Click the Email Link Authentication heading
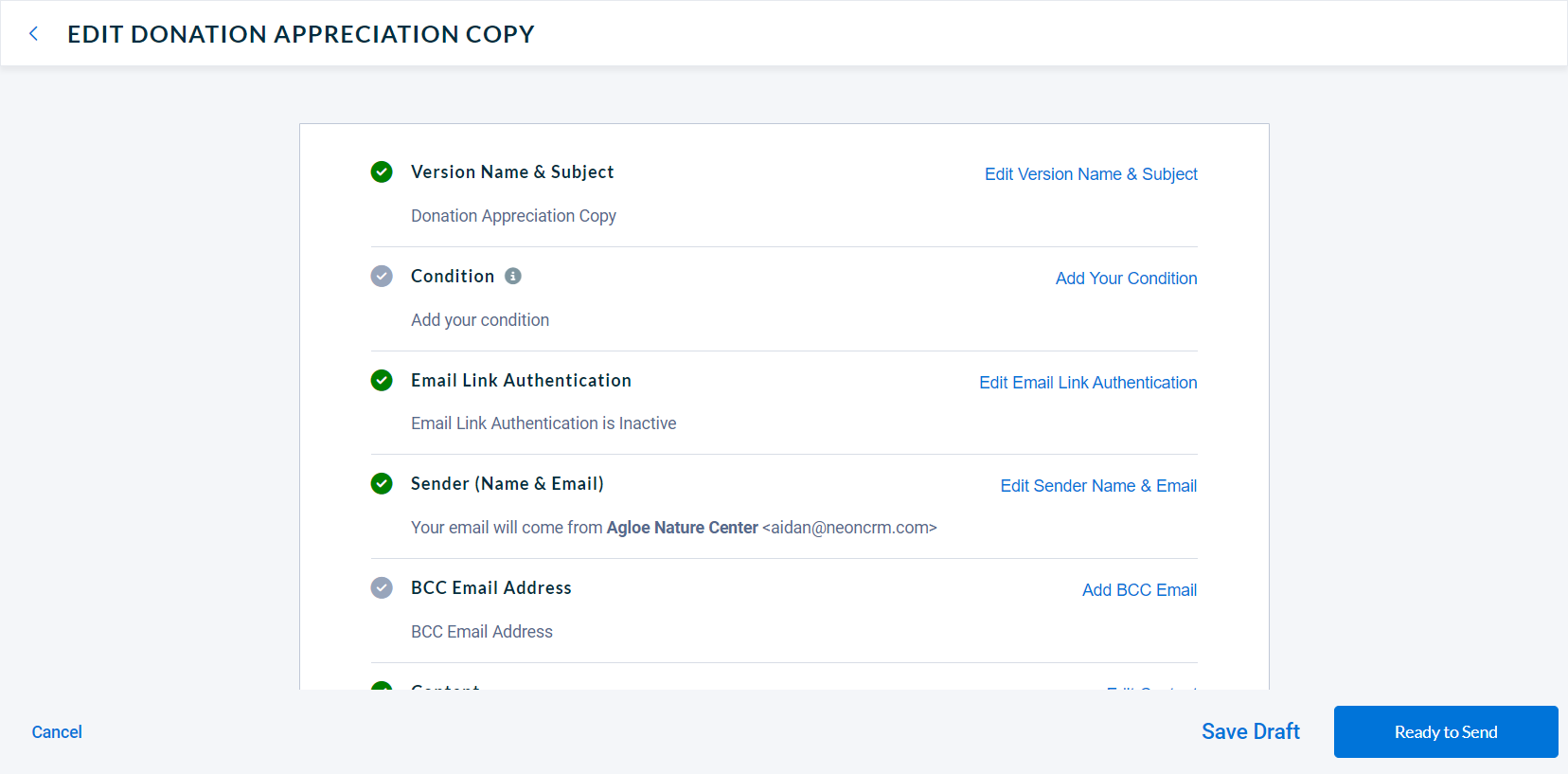 [x=521, y=380]
